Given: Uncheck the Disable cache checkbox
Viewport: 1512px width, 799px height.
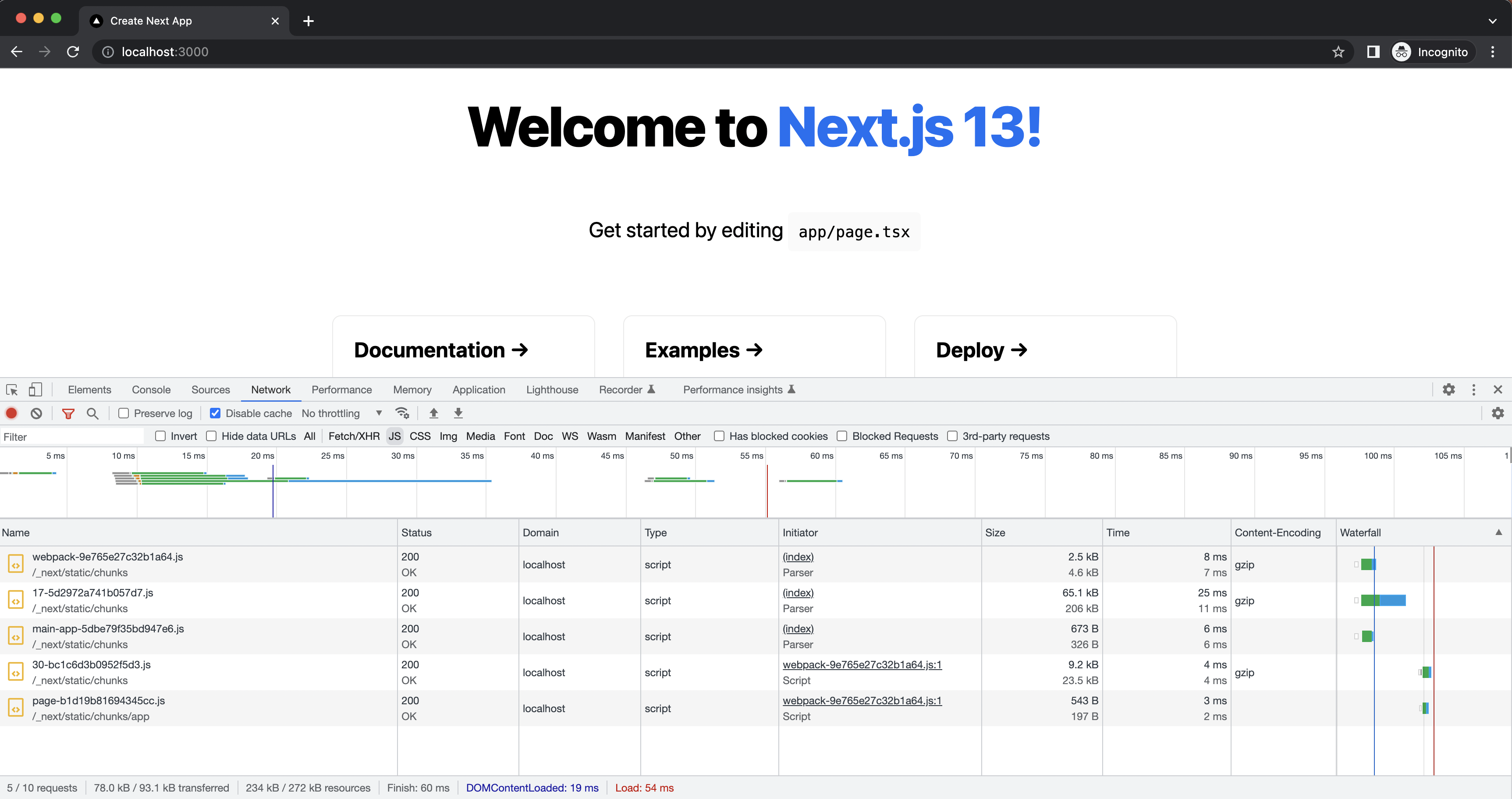Looking at the screenshot, I should pyautogui.click(x=216, y=413).
